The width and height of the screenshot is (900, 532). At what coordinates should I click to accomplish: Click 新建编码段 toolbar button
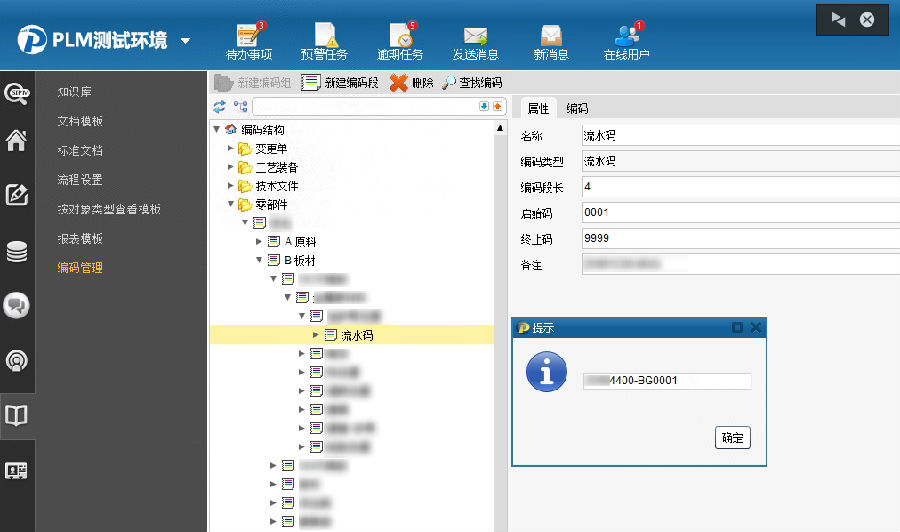pyautogui.click(x=338, y=83)
